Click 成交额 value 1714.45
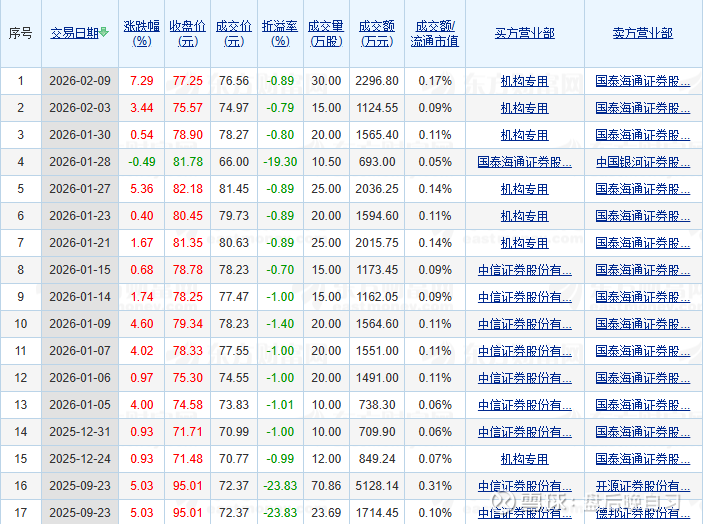The width and height of the screenshot is (703, 524). point(377,513)
